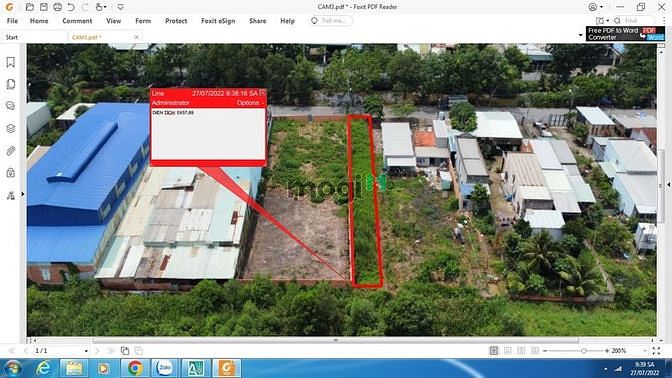Image resolution: width=672 pixels, height=378 pixels.
Task: Open the File menu
Action: (x=12, y=21)
